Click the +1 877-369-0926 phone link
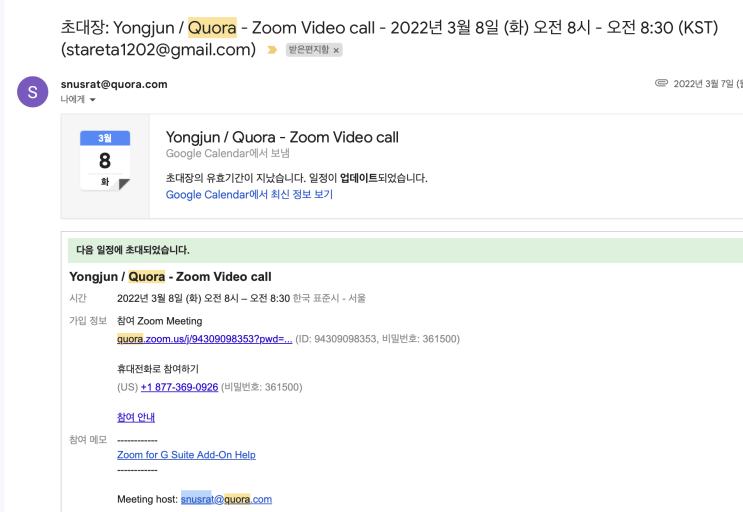 coord(180,387)
